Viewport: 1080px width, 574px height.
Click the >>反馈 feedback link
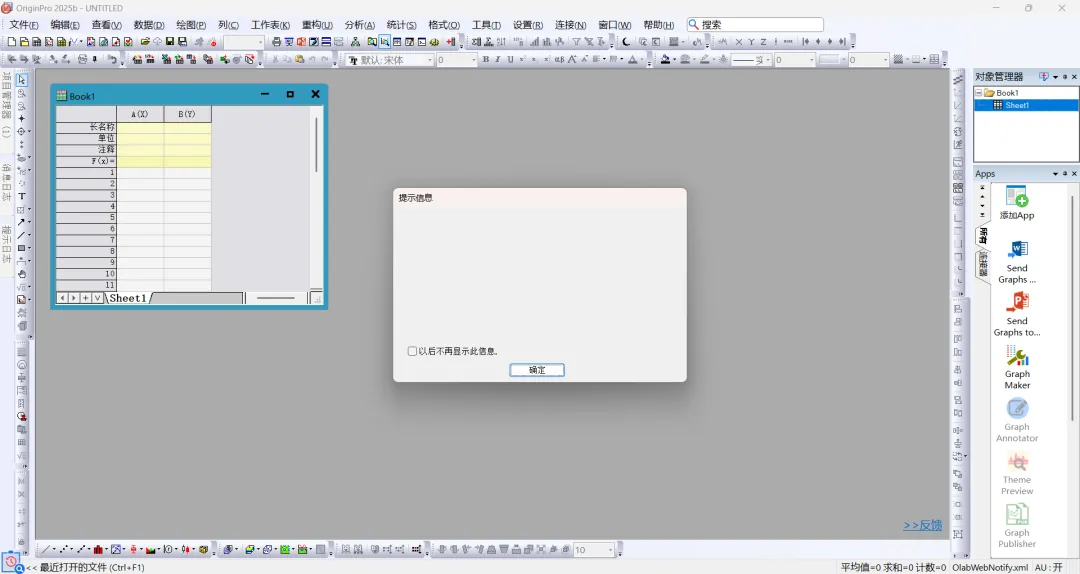point(922,525)
